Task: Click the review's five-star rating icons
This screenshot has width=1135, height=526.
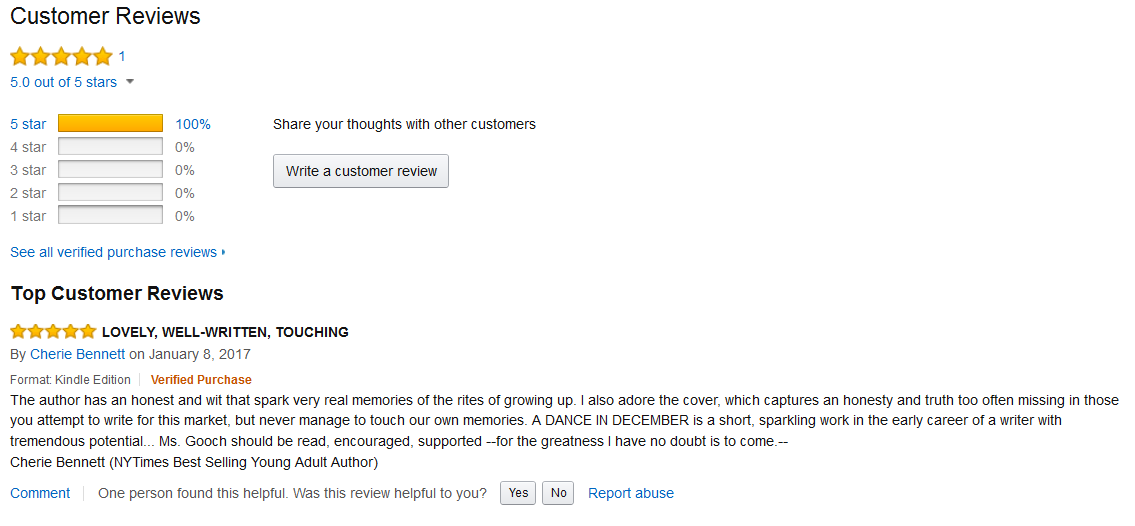Action: (x=53, y=332)
